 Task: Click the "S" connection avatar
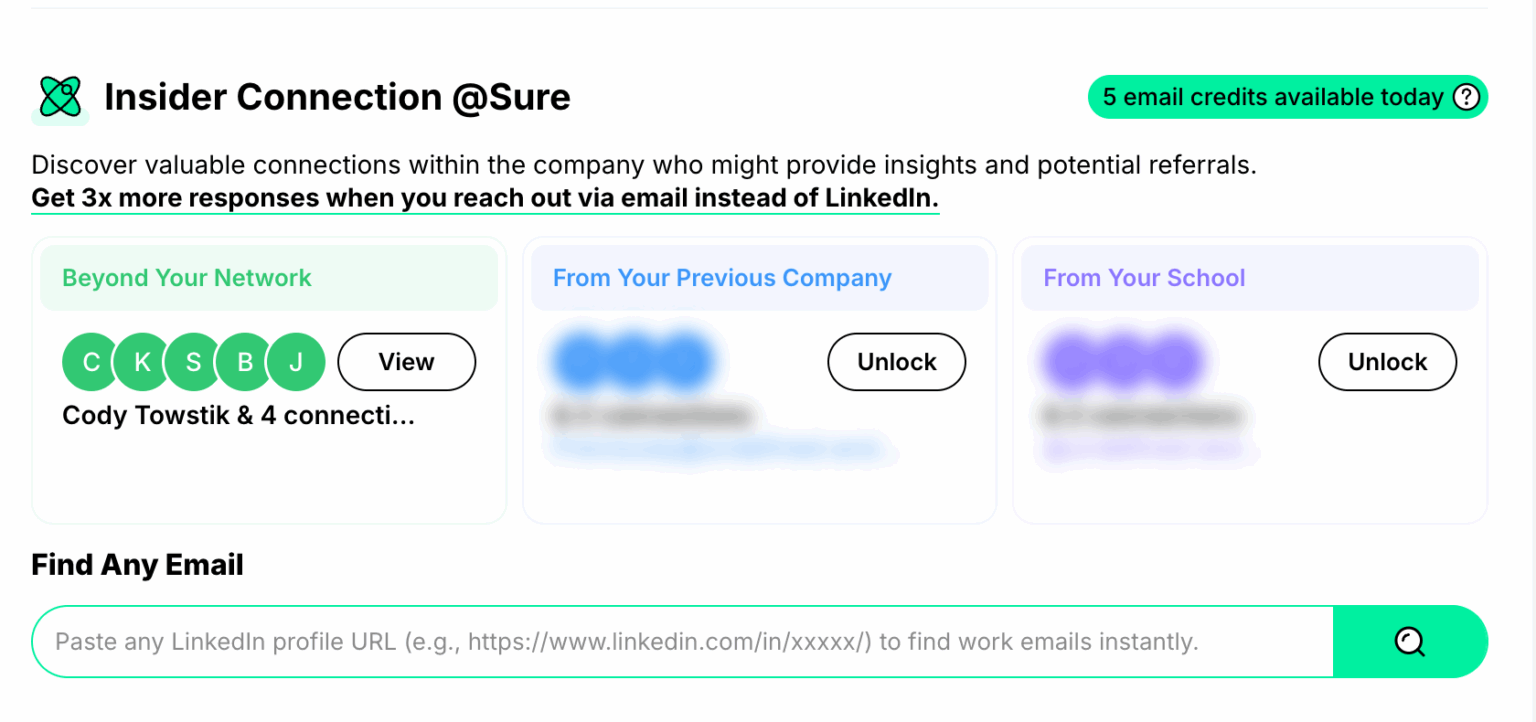[192, 362]
